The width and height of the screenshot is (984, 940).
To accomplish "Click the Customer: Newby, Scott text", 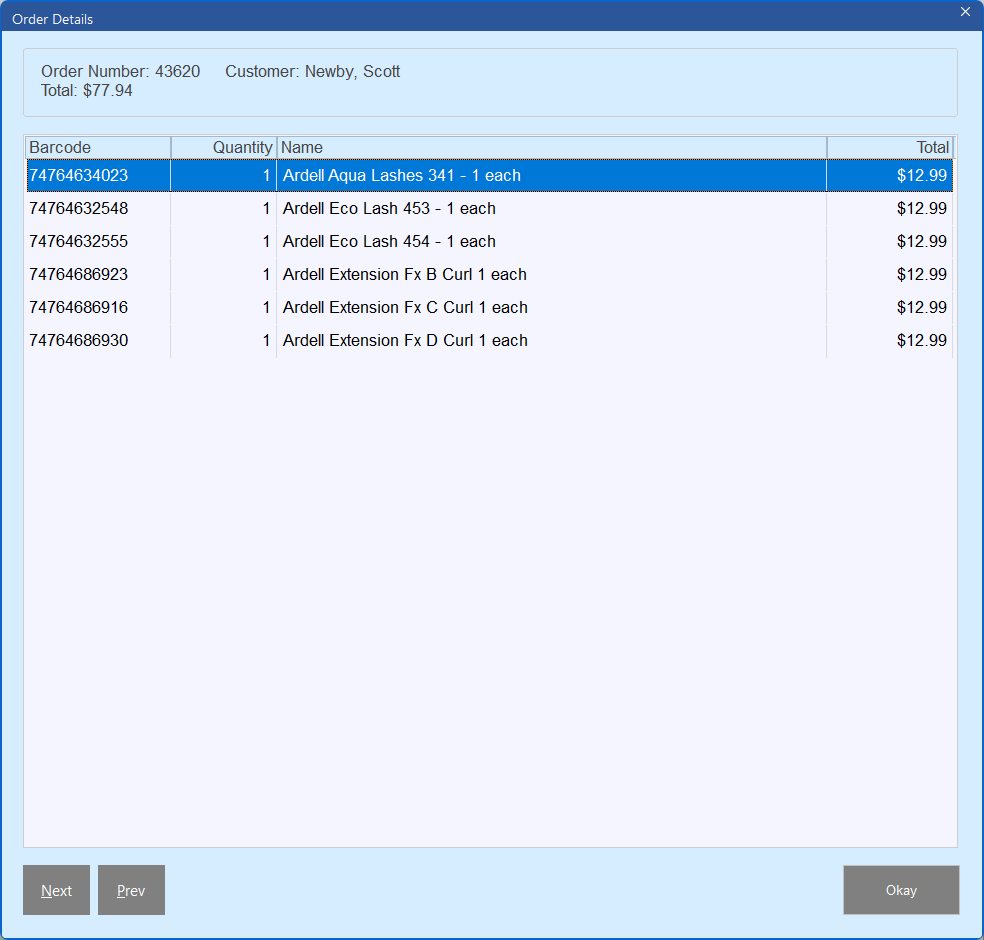I will pos(313,72).
